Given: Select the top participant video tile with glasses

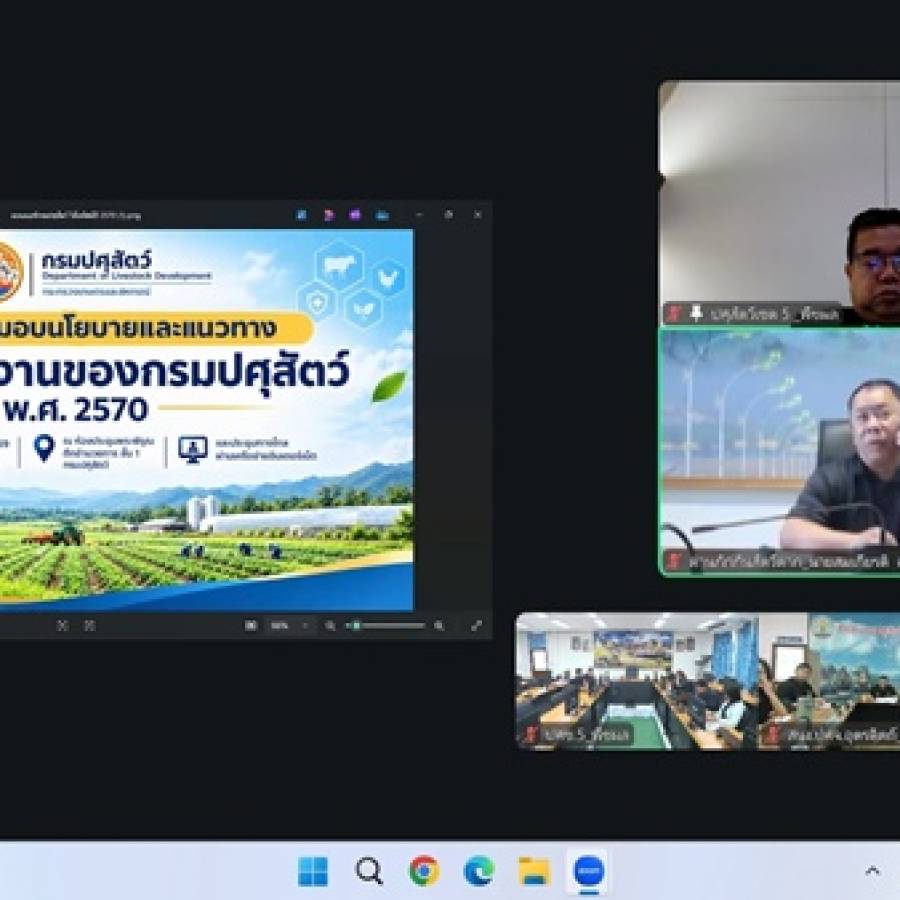Looking at the screenshot, I should (780, 203).
